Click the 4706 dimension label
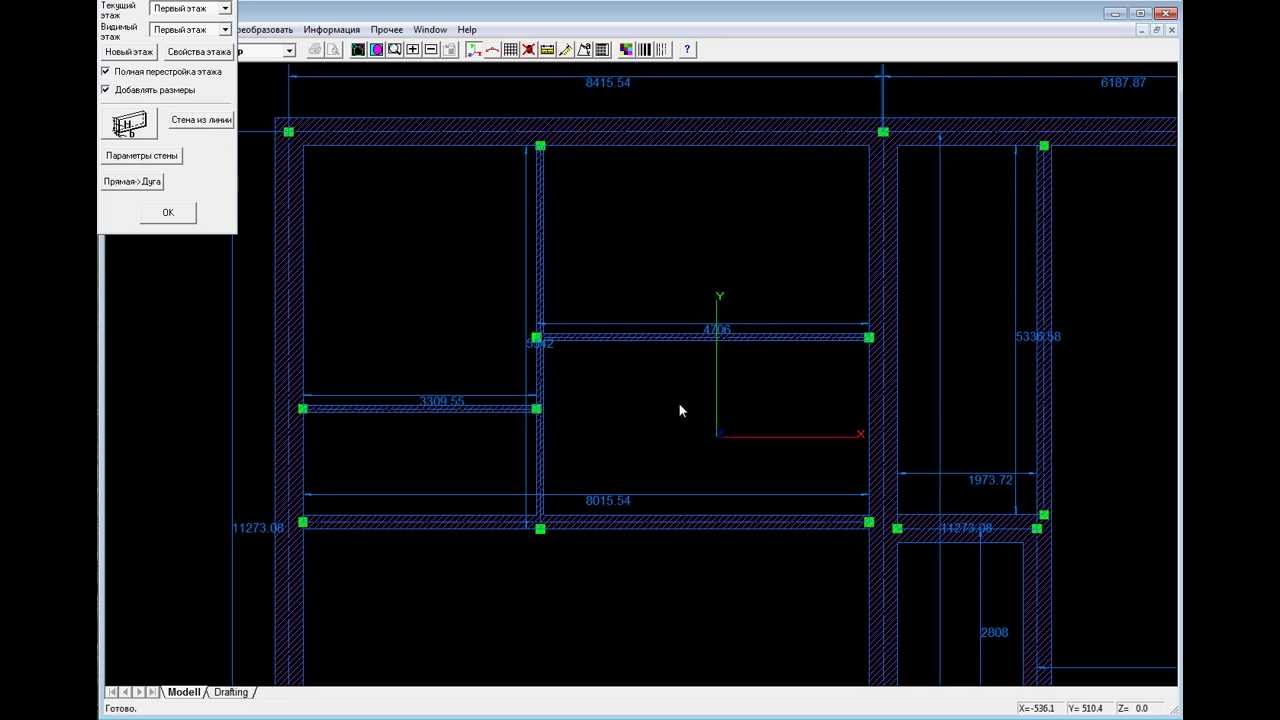Viewport: 1280px width, 720px height. point(717,330)
